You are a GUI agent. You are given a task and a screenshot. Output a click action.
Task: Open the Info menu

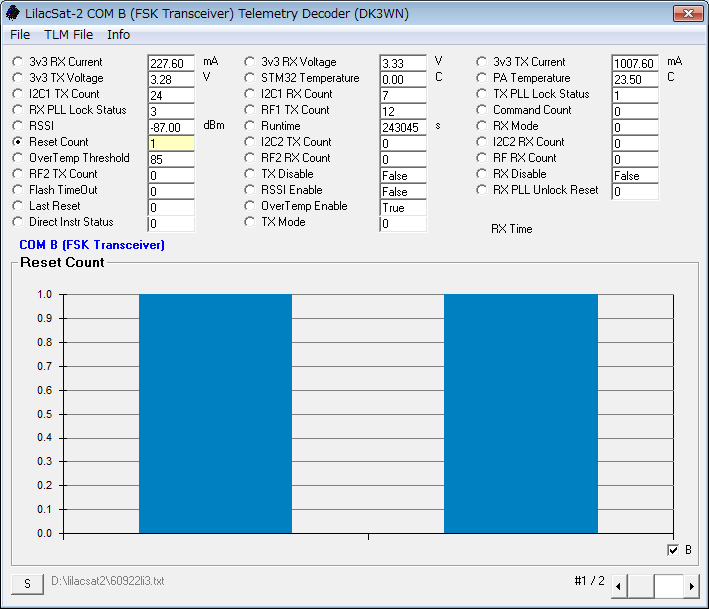(x=118, y=34)
